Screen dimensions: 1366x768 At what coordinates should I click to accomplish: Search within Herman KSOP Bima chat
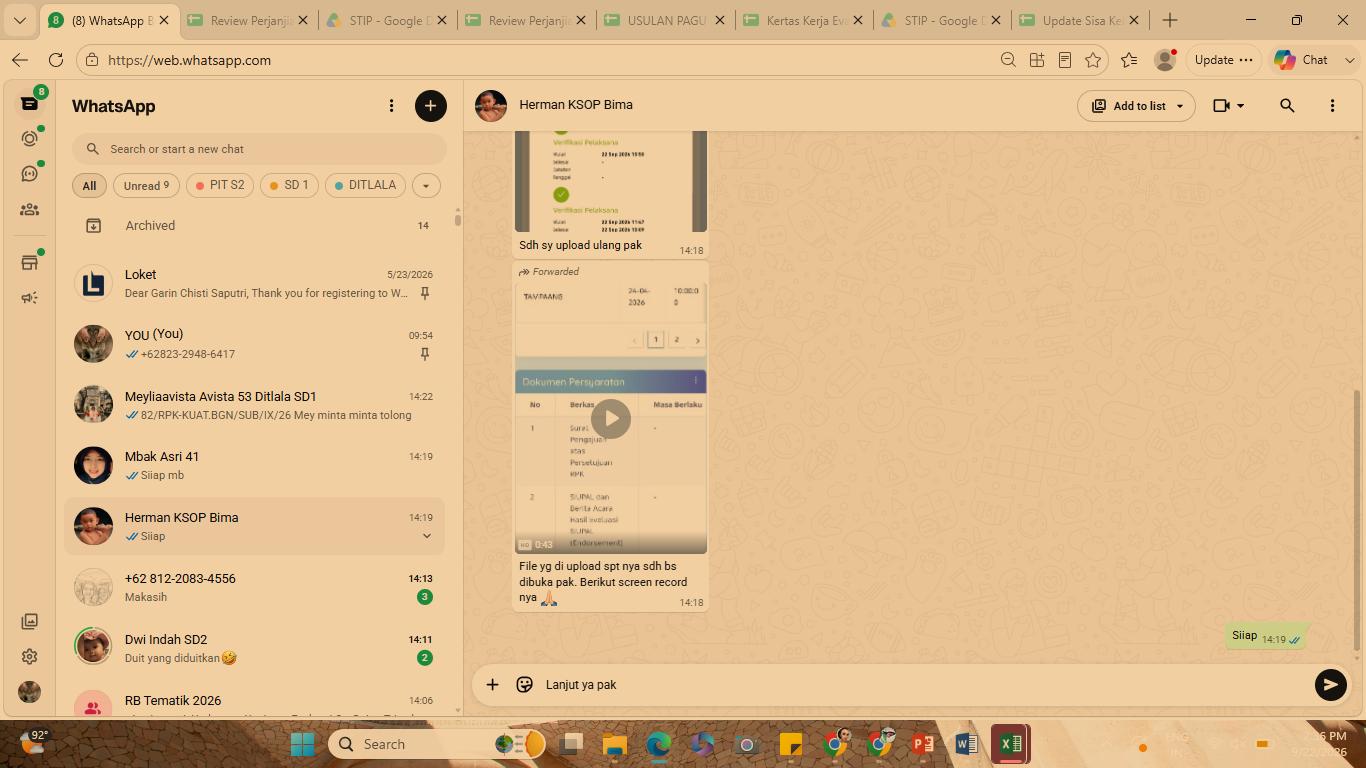pyautogui.click(x=1287, y=105)
